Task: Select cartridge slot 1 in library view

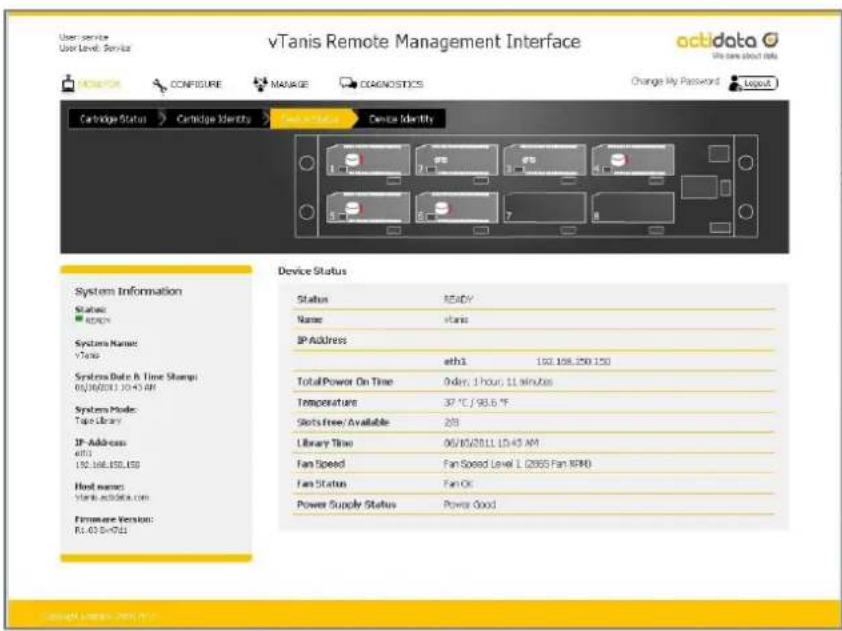Action: (368, 159)
